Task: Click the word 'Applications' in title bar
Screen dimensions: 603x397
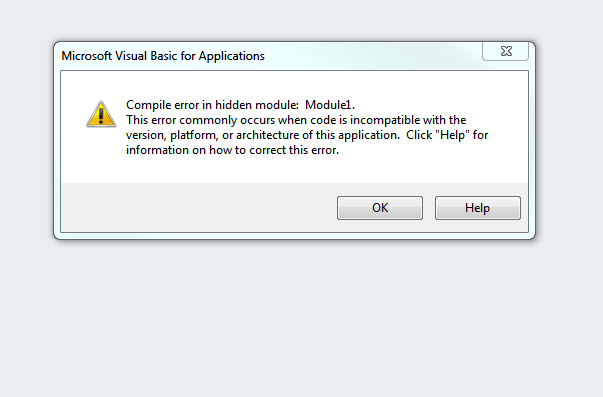Action: click(x=232, y=56)
